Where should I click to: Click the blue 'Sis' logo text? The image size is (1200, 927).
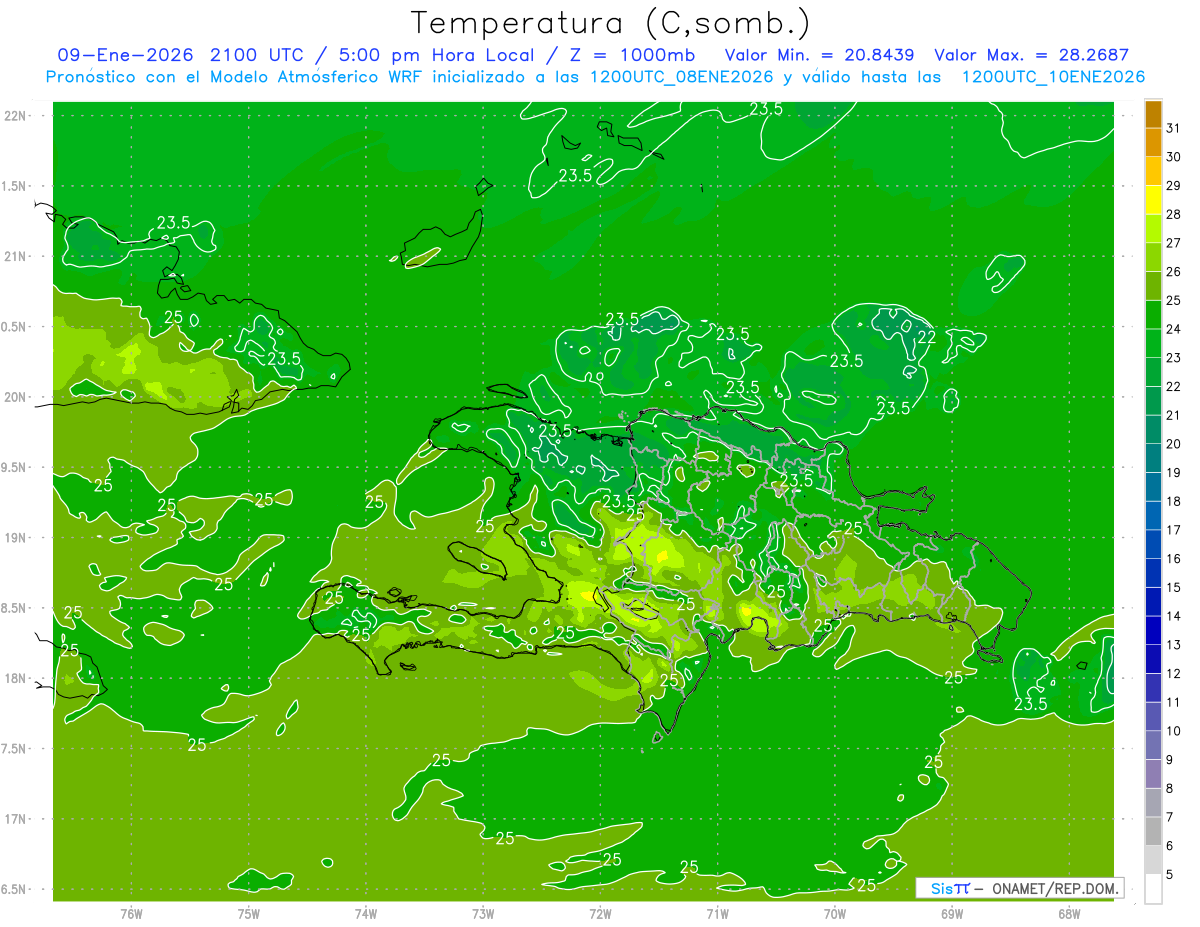[941, 888]
